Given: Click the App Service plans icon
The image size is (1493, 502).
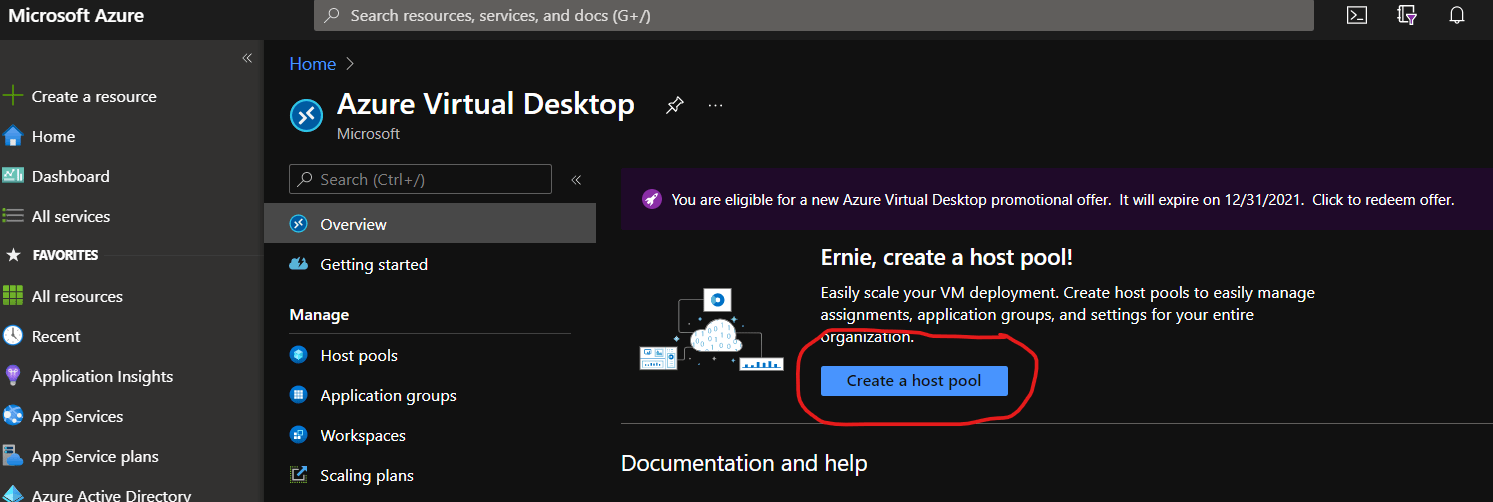Looking at the screenshot, I should coord(13,456).
